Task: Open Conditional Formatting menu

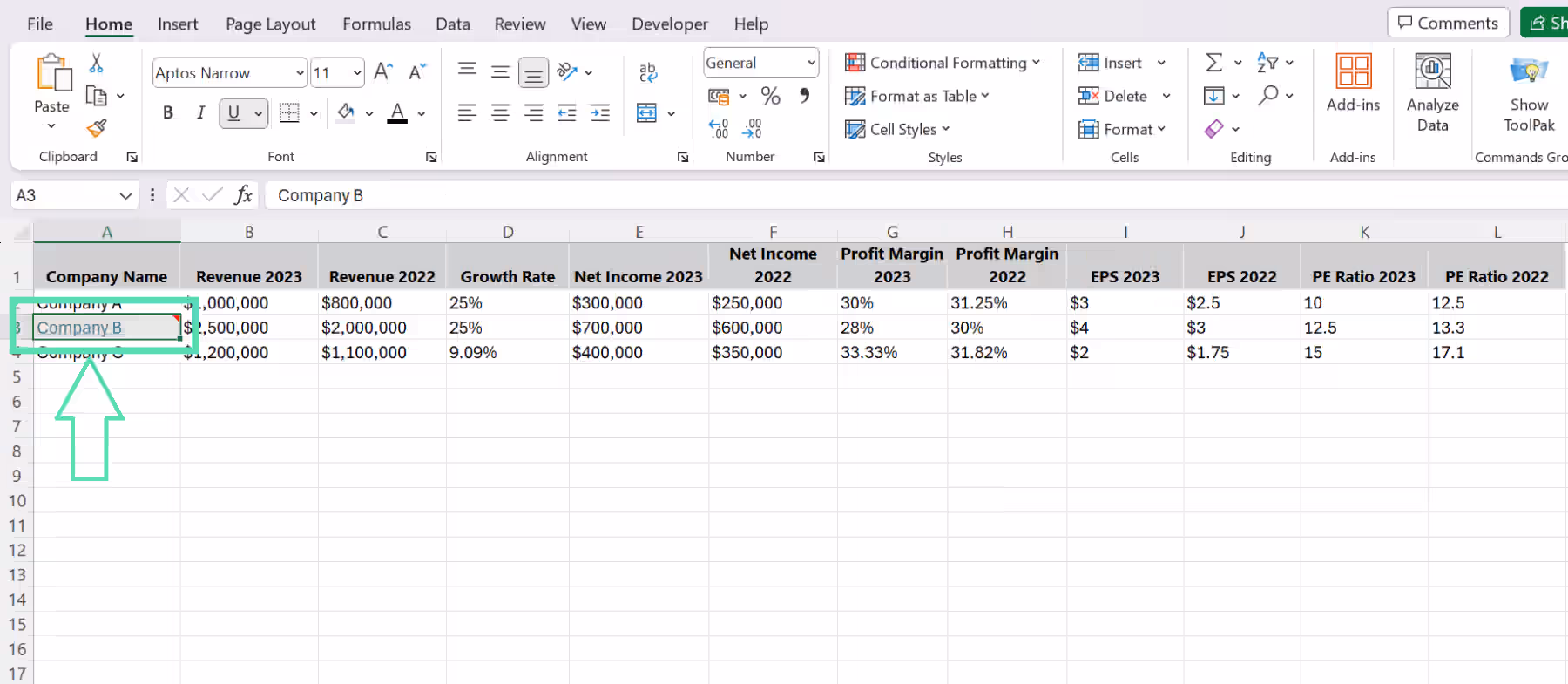Action: [943, 63]
